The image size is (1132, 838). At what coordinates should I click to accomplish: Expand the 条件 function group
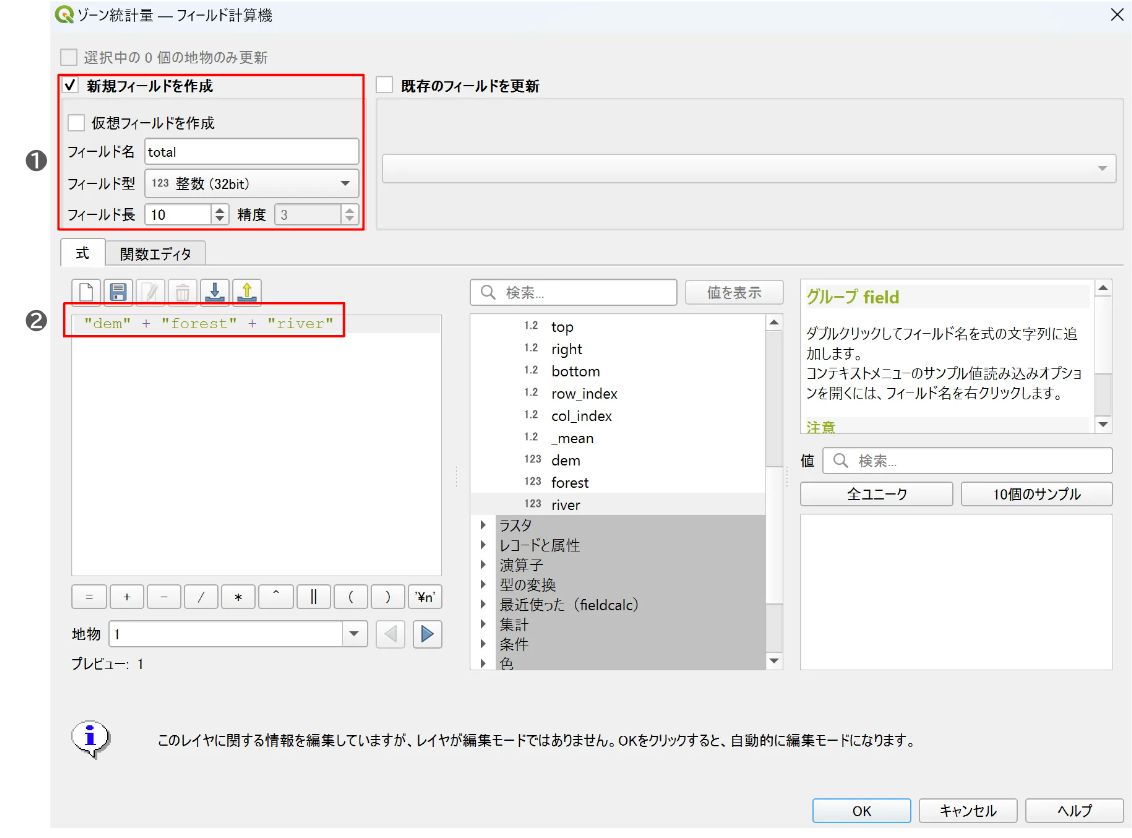(x=484, y=643)
